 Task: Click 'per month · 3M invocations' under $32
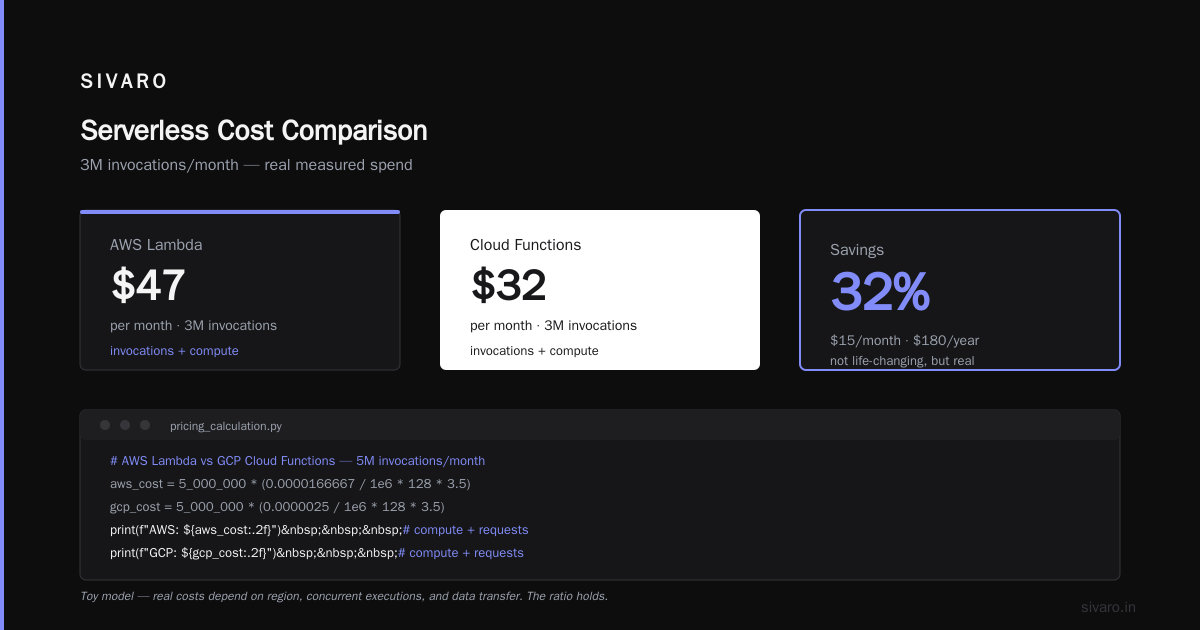click(553, 326)
